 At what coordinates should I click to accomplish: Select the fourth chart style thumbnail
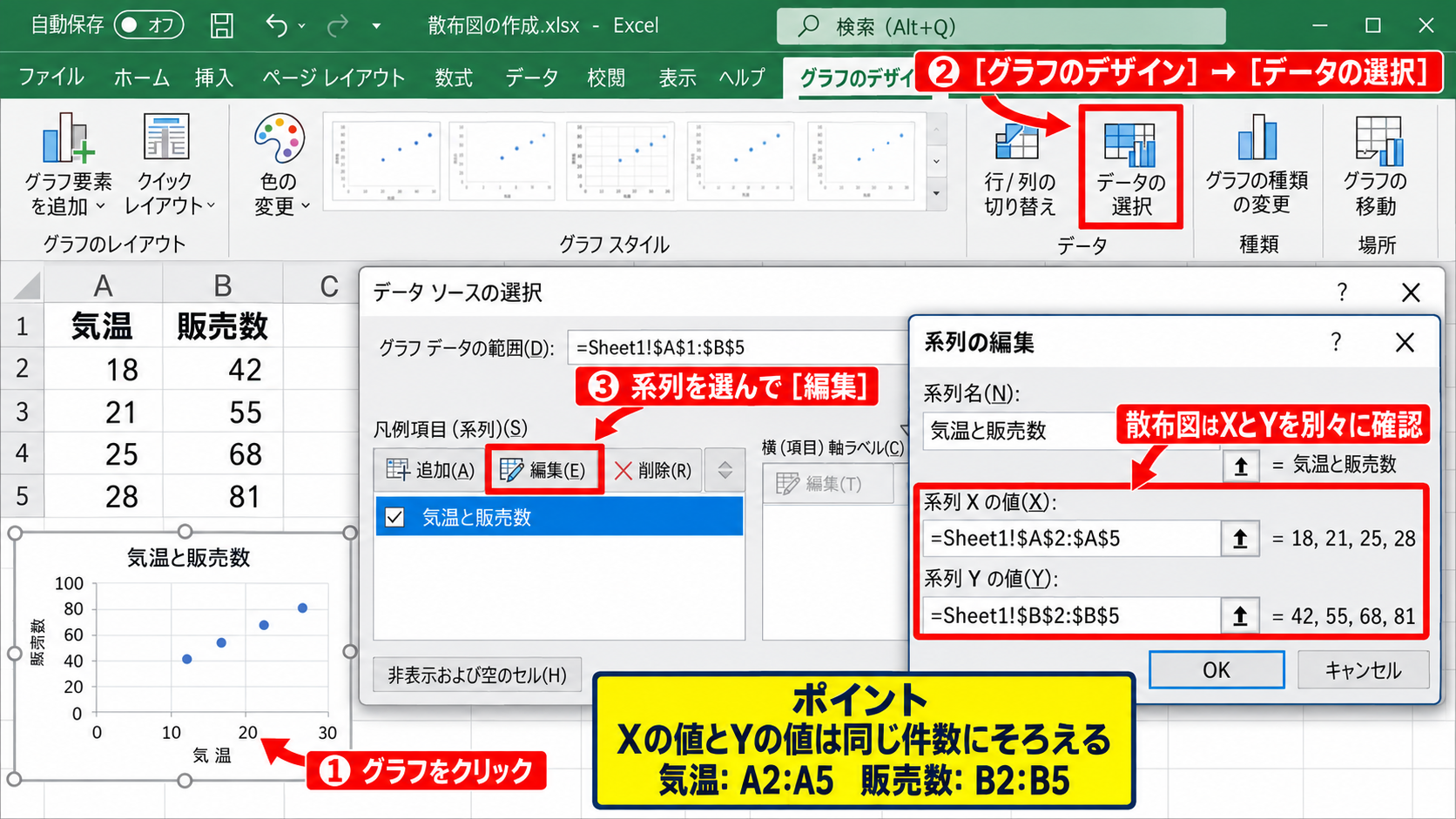click(x=740, y=161)
